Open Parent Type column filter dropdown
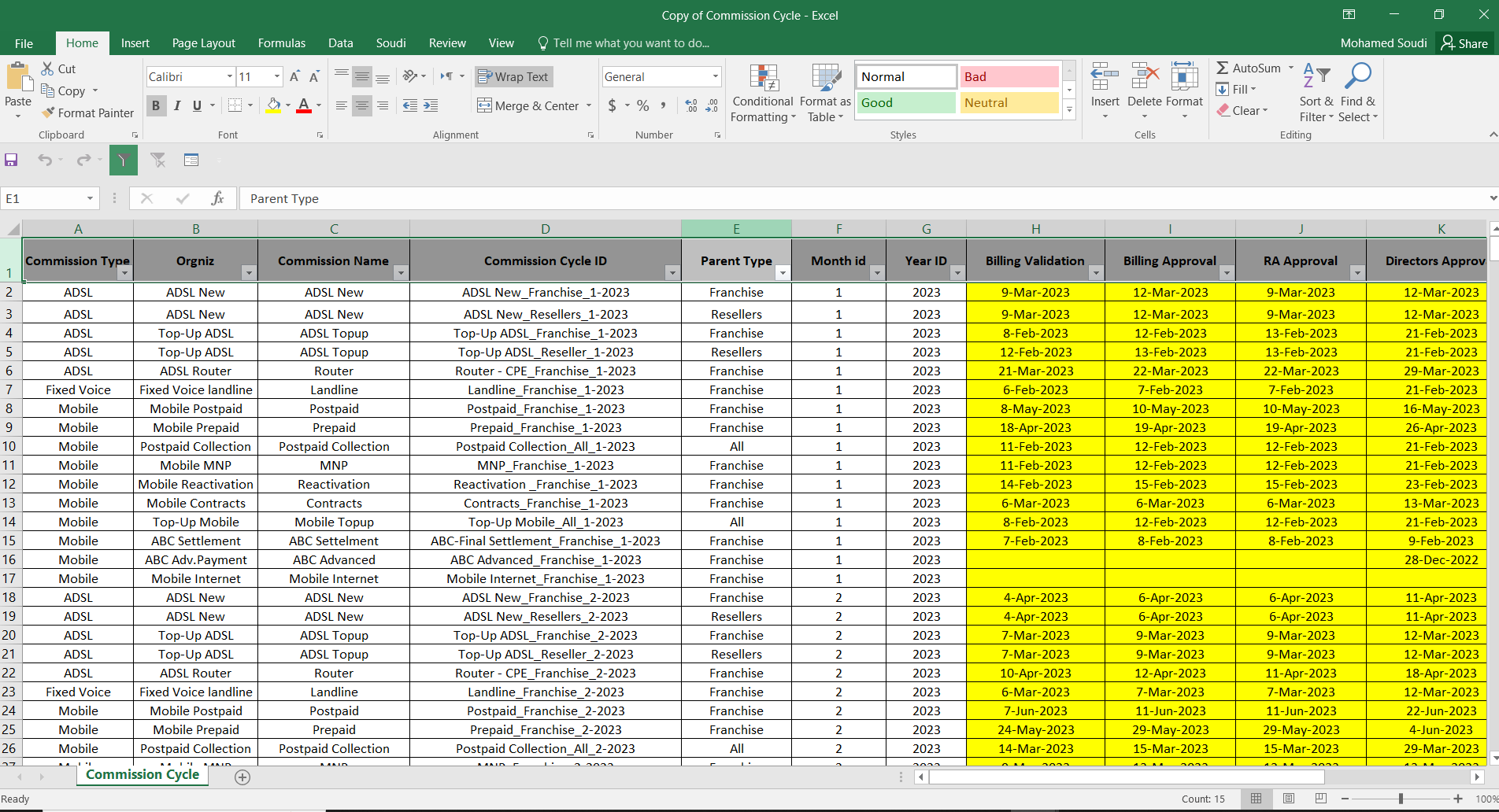Screen dimensions: 1499x812 coord(783,273)
